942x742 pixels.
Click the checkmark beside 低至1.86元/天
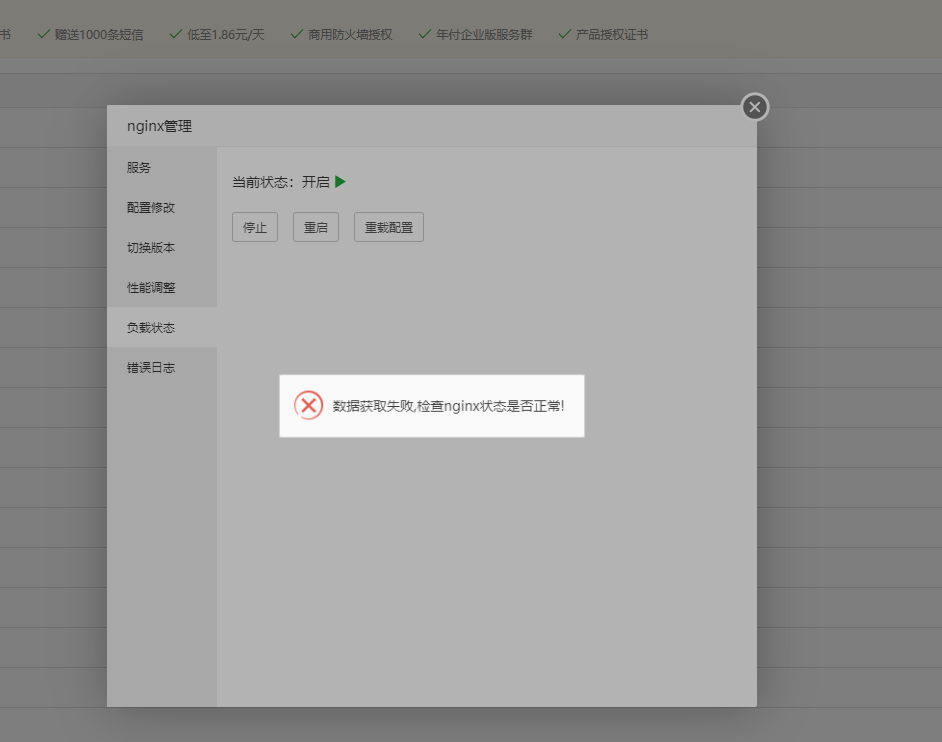175,34
